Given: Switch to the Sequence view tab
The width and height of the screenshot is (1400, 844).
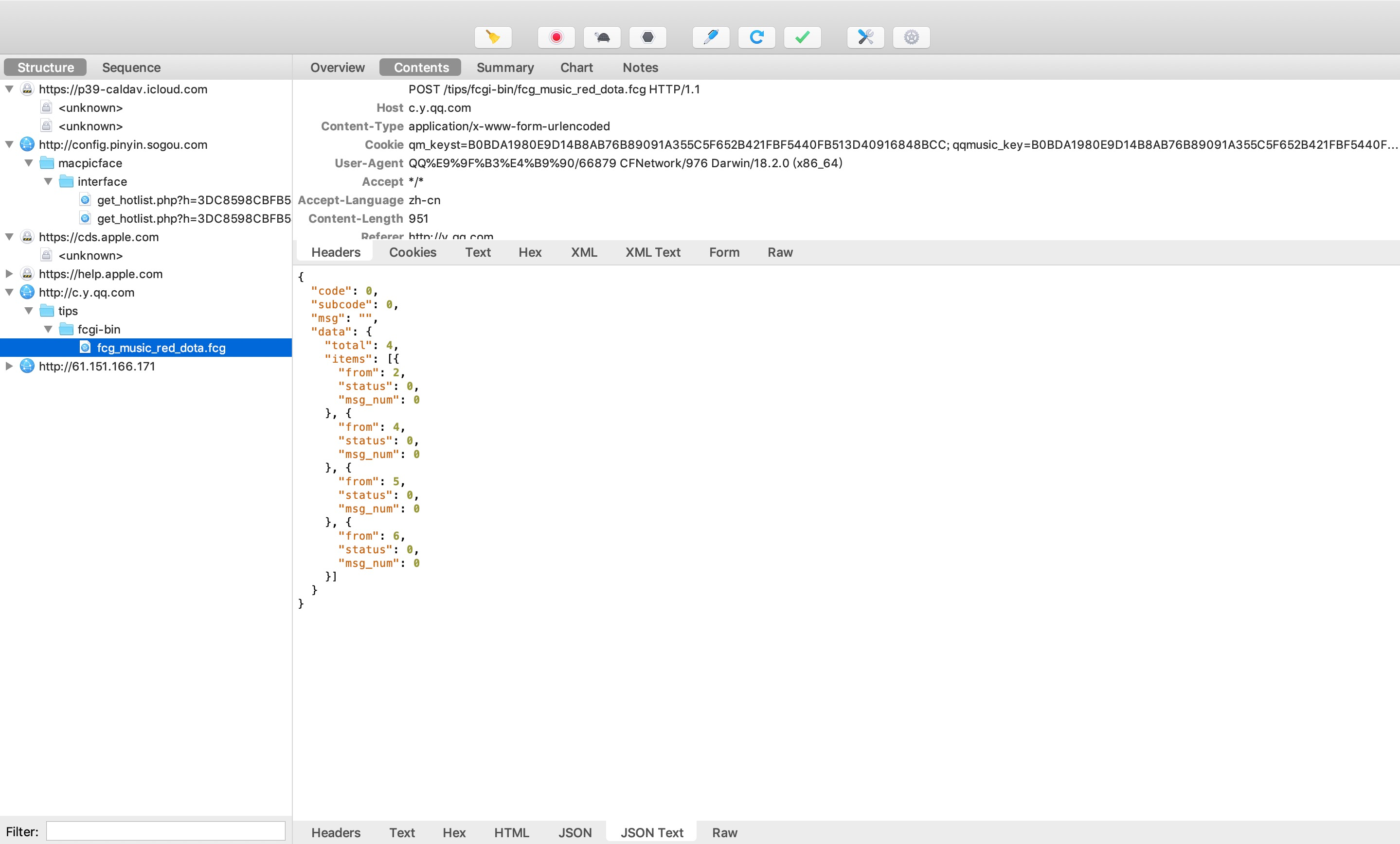Looking at the screenshot, I should [131, 68].
